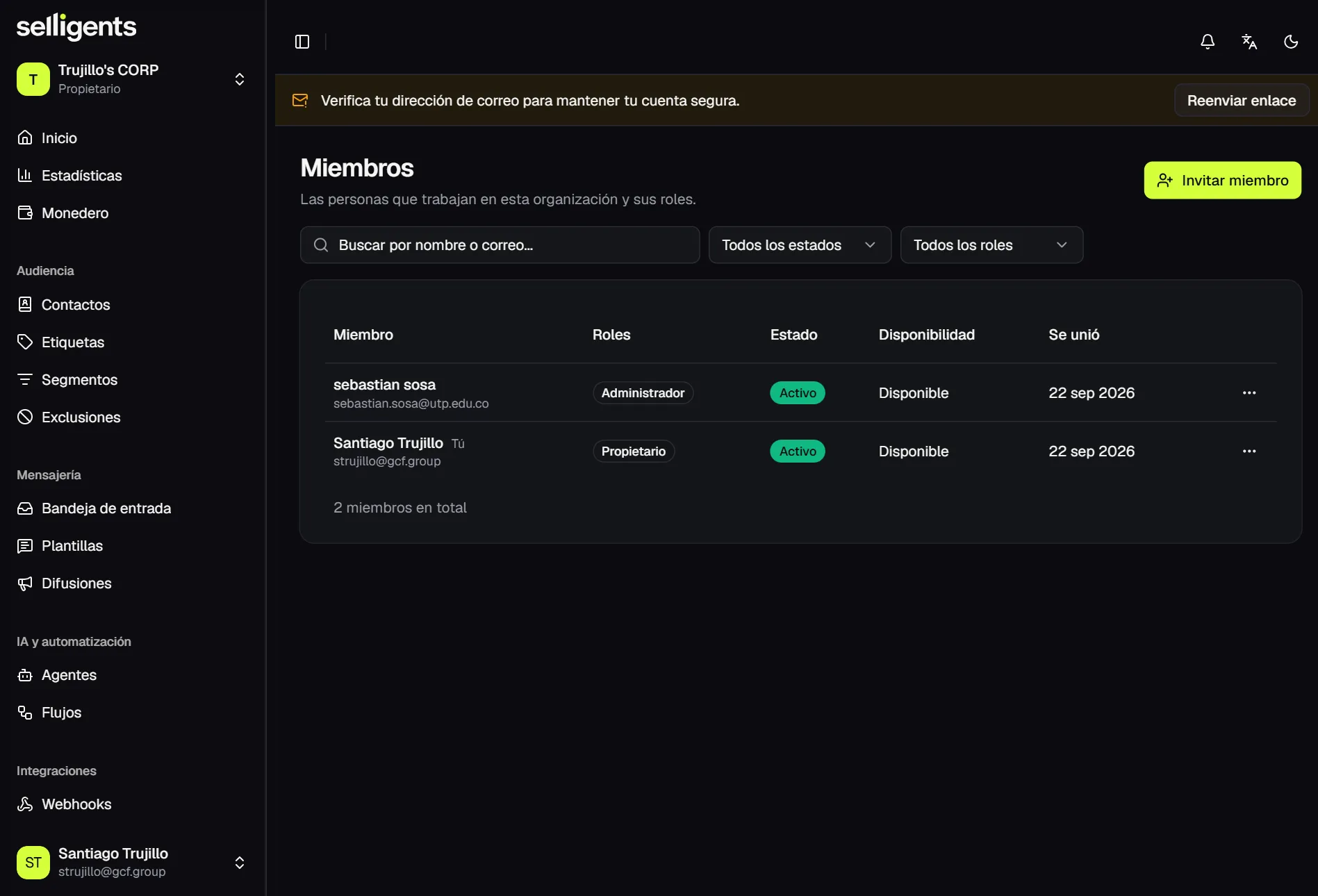
Task: Toggle dark mode moon icon
Action: coord(1291,42)
